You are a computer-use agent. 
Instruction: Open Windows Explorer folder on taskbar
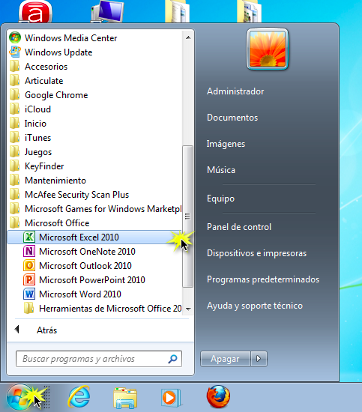pos(125,397)
